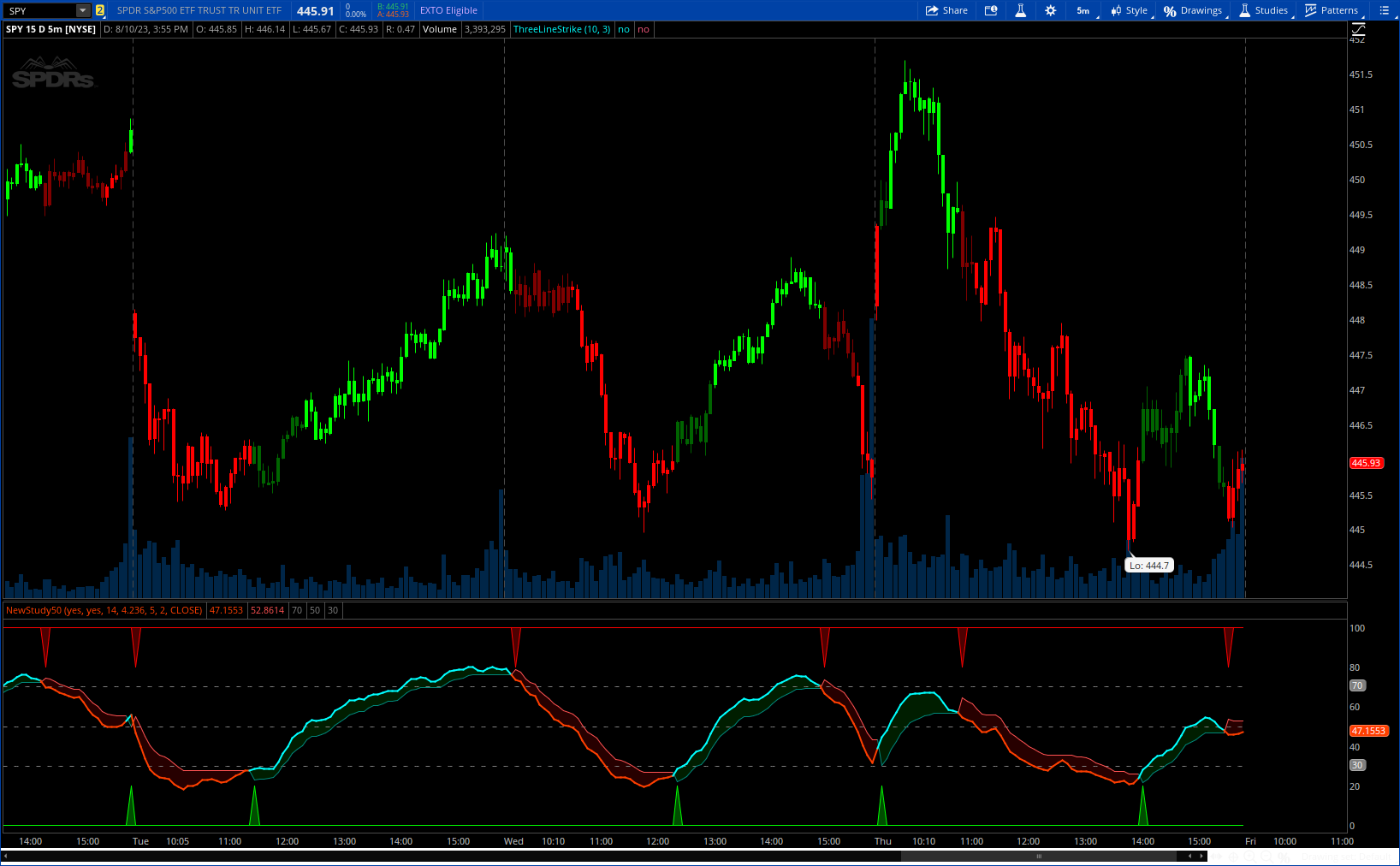Click the SPY 15 D 5m [NYSE] label
Image resolution: width=1400 pixels, height=866 pixels.
[x=50, y=29]
